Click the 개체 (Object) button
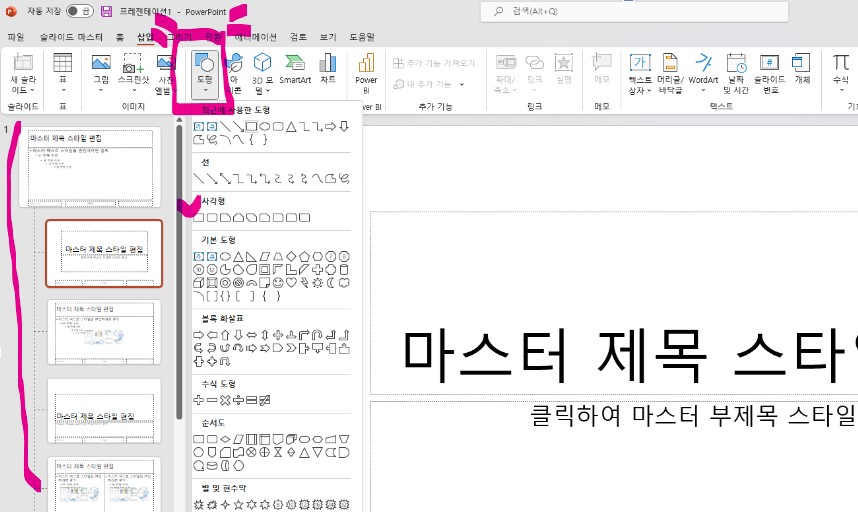Viewport: 858px width, 512px height. click(802, 69)
